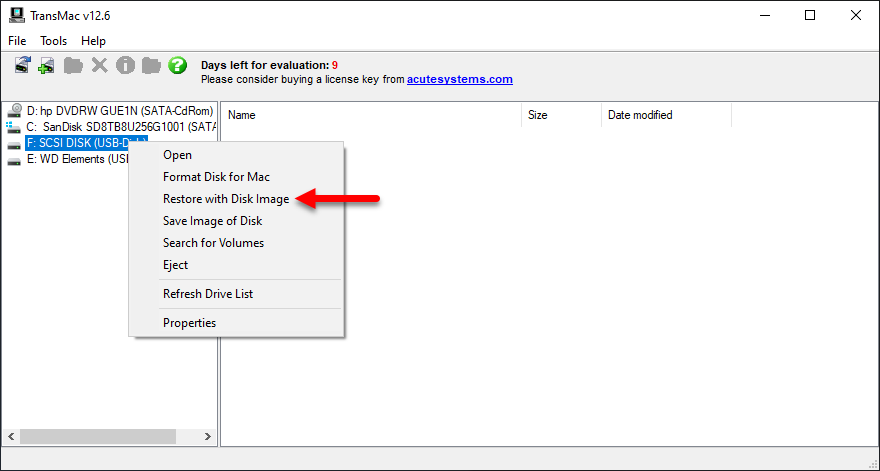This screenshot has height=471, width=880.
Task: Click the open disk image toolbar icon
Action: click(x=22, y=65)
